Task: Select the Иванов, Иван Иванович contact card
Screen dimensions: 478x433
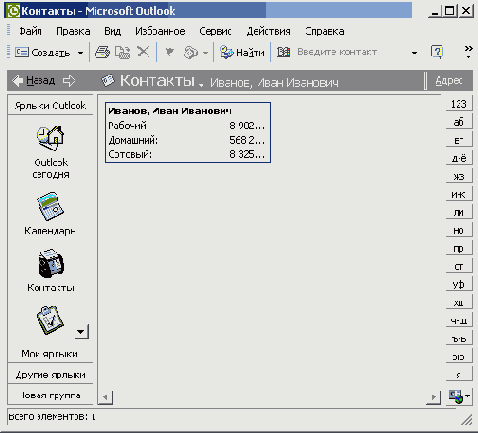Action: pyautogui.click(x=188, y=132)
